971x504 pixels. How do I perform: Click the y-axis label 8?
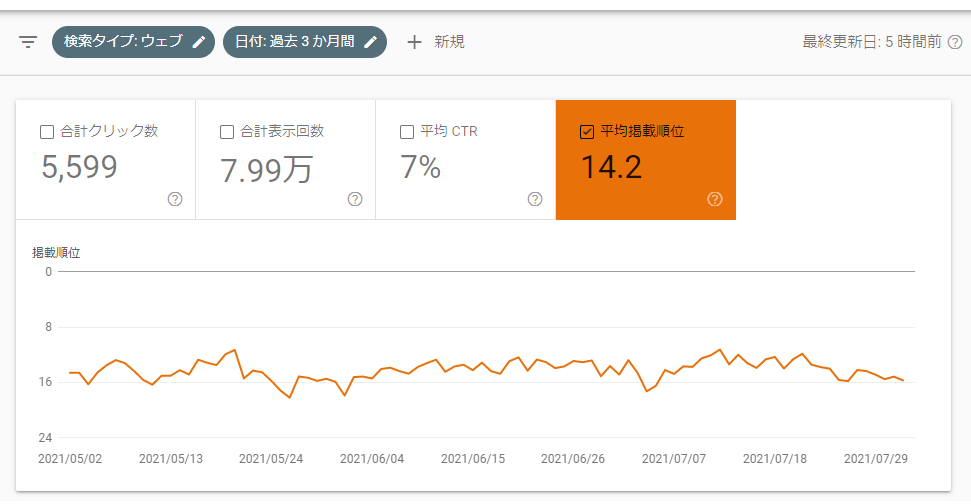coord(49,327)
